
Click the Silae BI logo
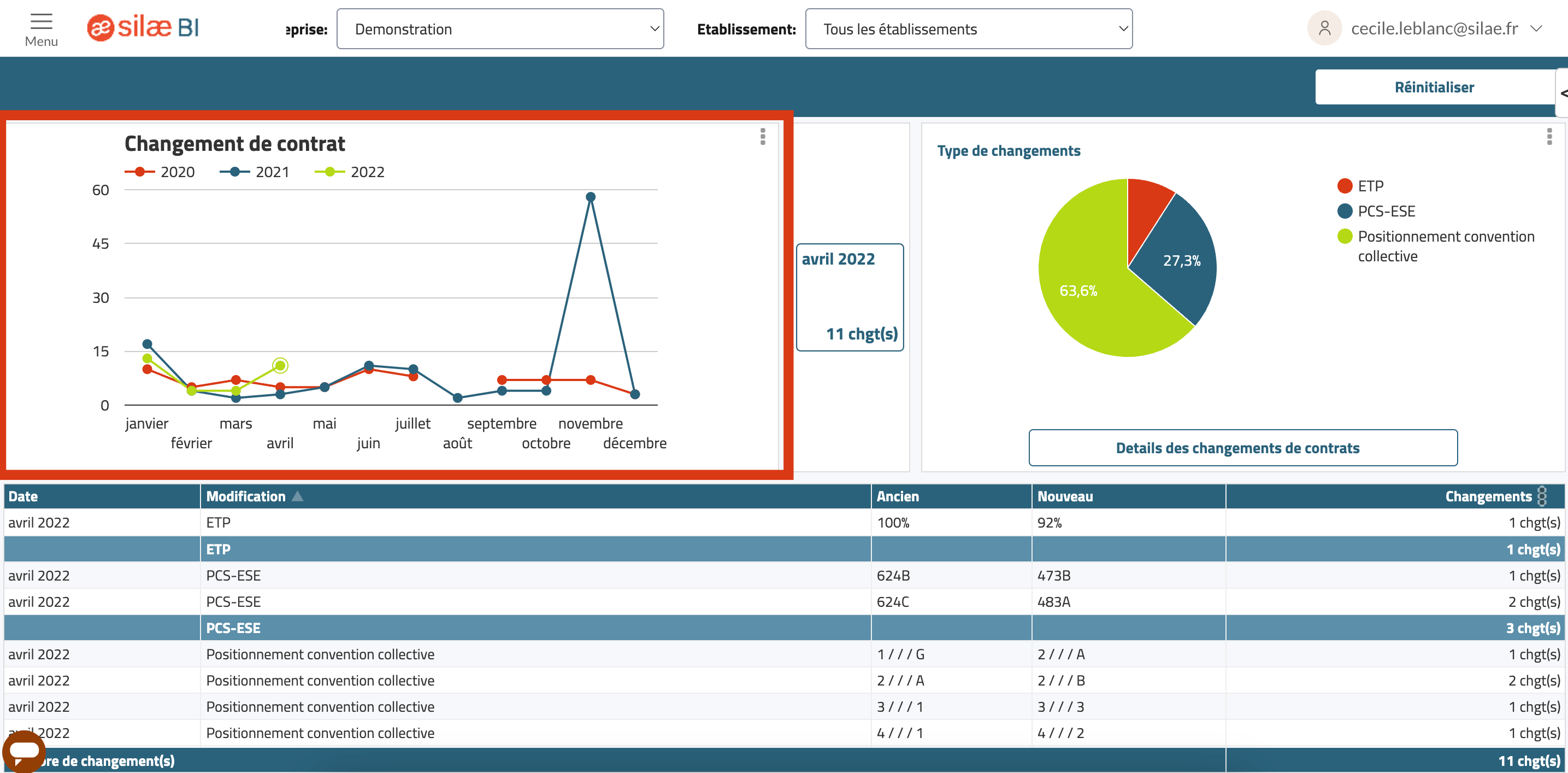coord(143,28)
